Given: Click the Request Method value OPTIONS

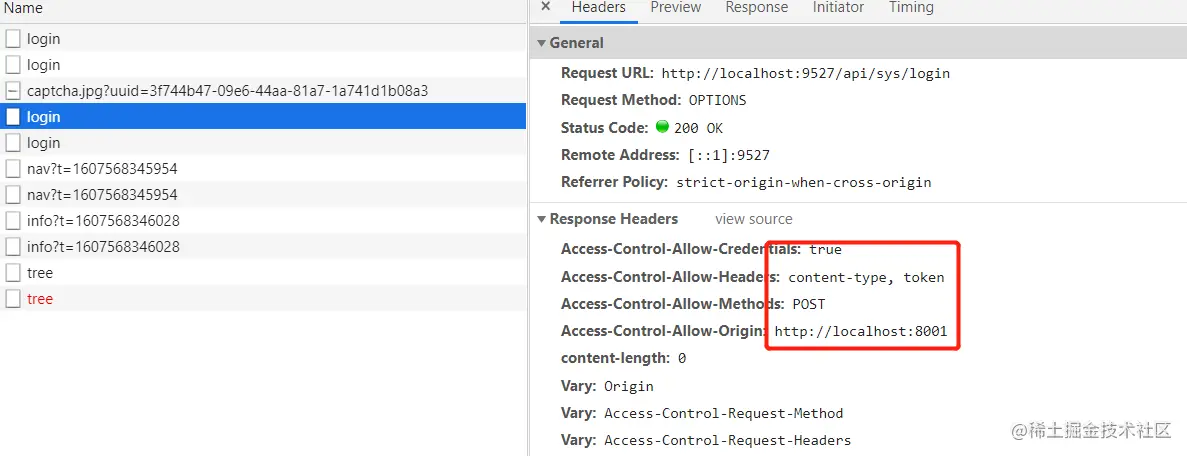Looking at the screenshot, I should (717, 101).
